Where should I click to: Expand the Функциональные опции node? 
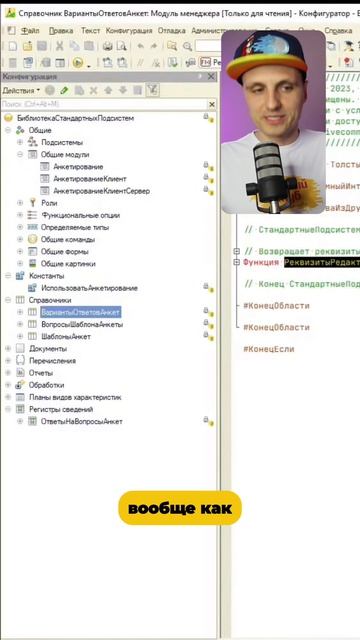pyautogui.click(x=20, y=215)
